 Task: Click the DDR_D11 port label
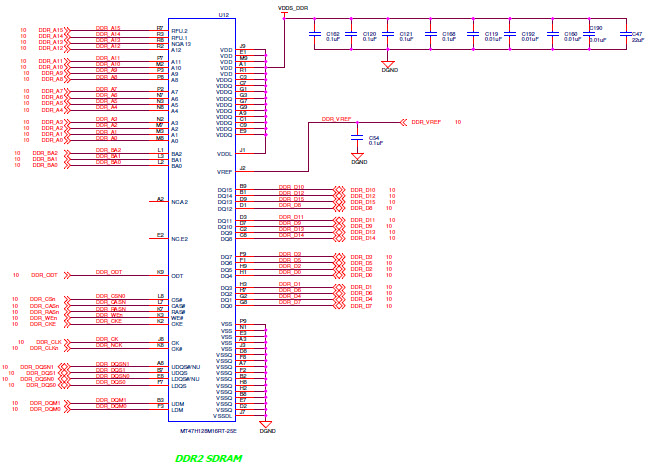click(363, 220)
